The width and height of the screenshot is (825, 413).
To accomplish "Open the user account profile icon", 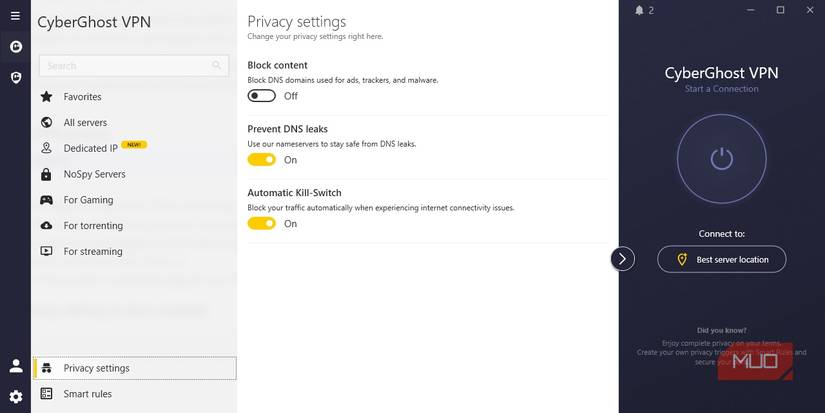I will 15,366.
